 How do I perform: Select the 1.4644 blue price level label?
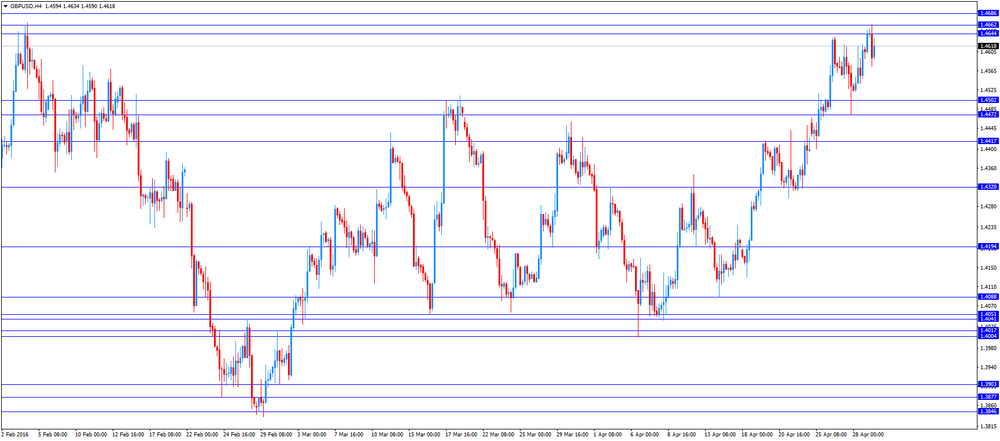click(988, 33)
